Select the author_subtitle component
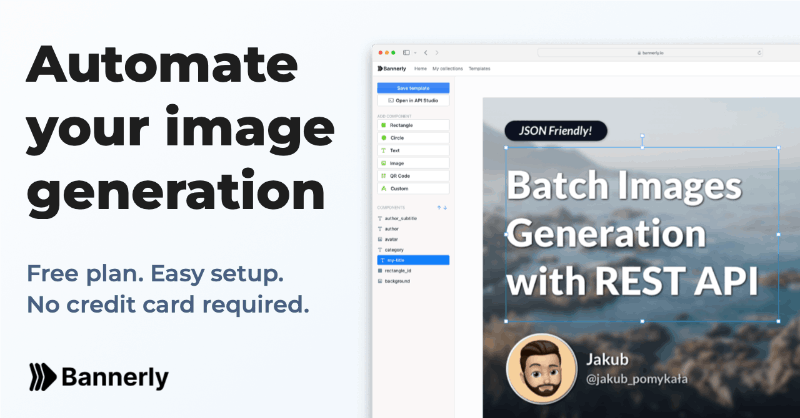 point(413,218)
